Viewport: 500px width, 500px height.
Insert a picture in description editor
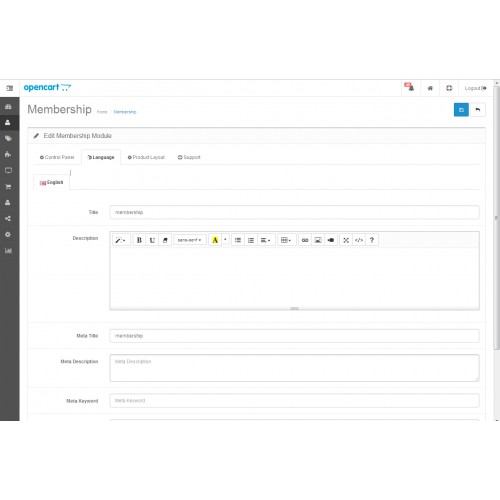[318, 240]
